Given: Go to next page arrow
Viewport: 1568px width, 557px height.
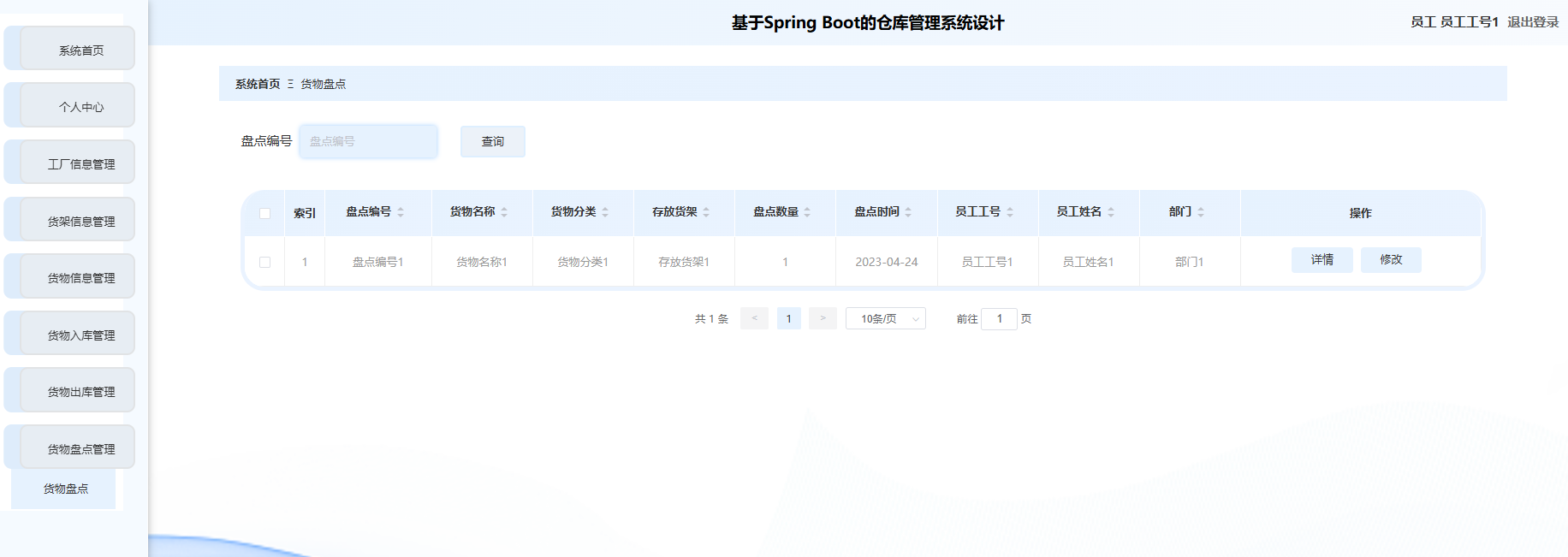Looking at the screenshot, I should coord(823,318).
